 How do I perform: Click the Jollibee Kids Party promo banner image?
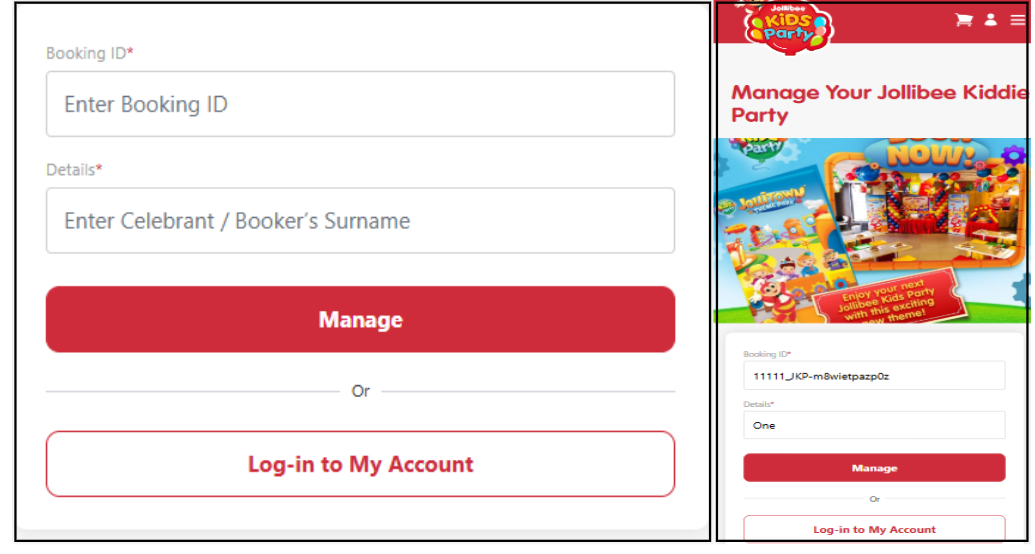872,230
